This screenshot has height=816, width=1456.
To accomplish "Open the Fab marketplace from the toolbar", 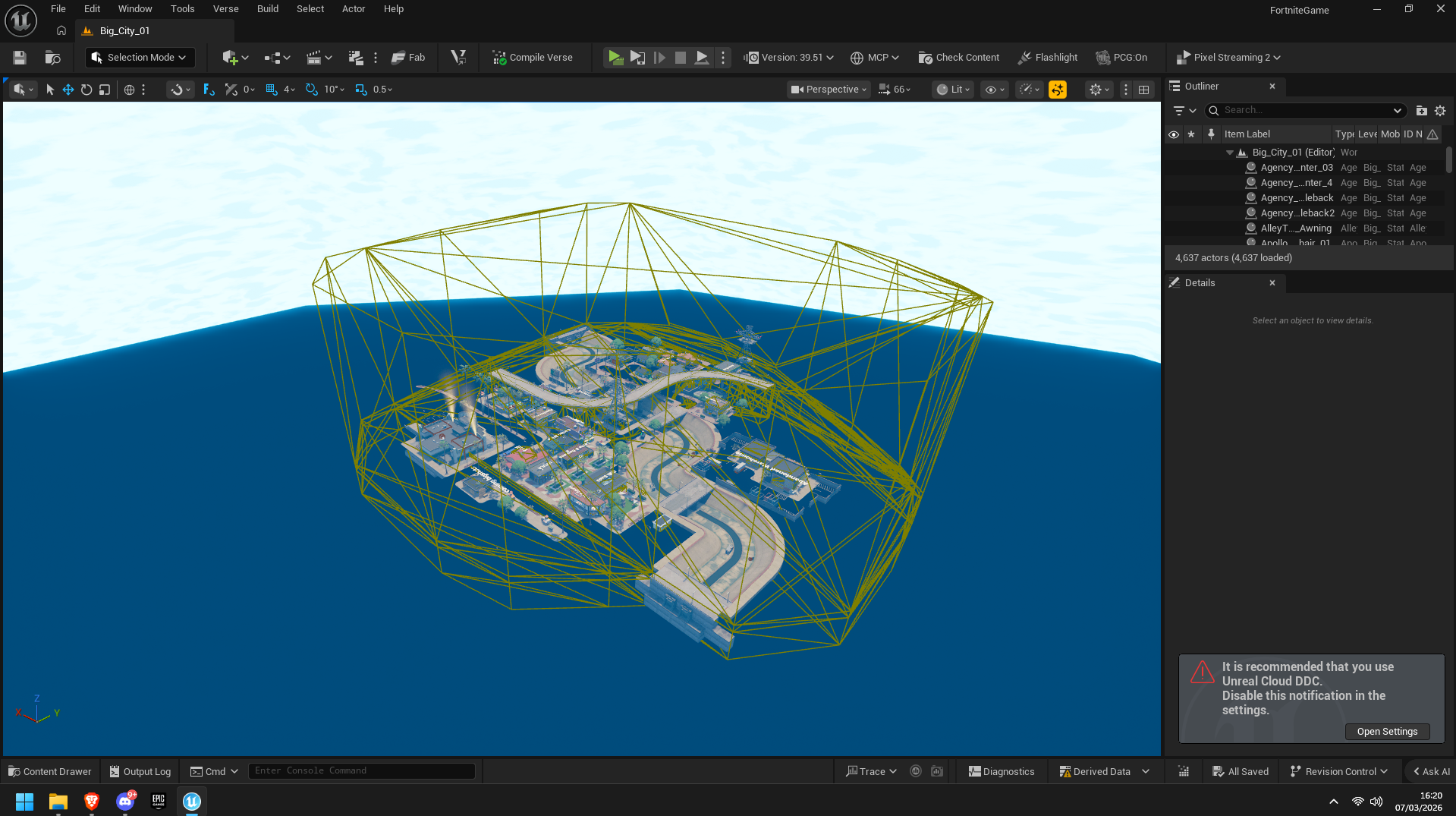I will pos(409,57).
